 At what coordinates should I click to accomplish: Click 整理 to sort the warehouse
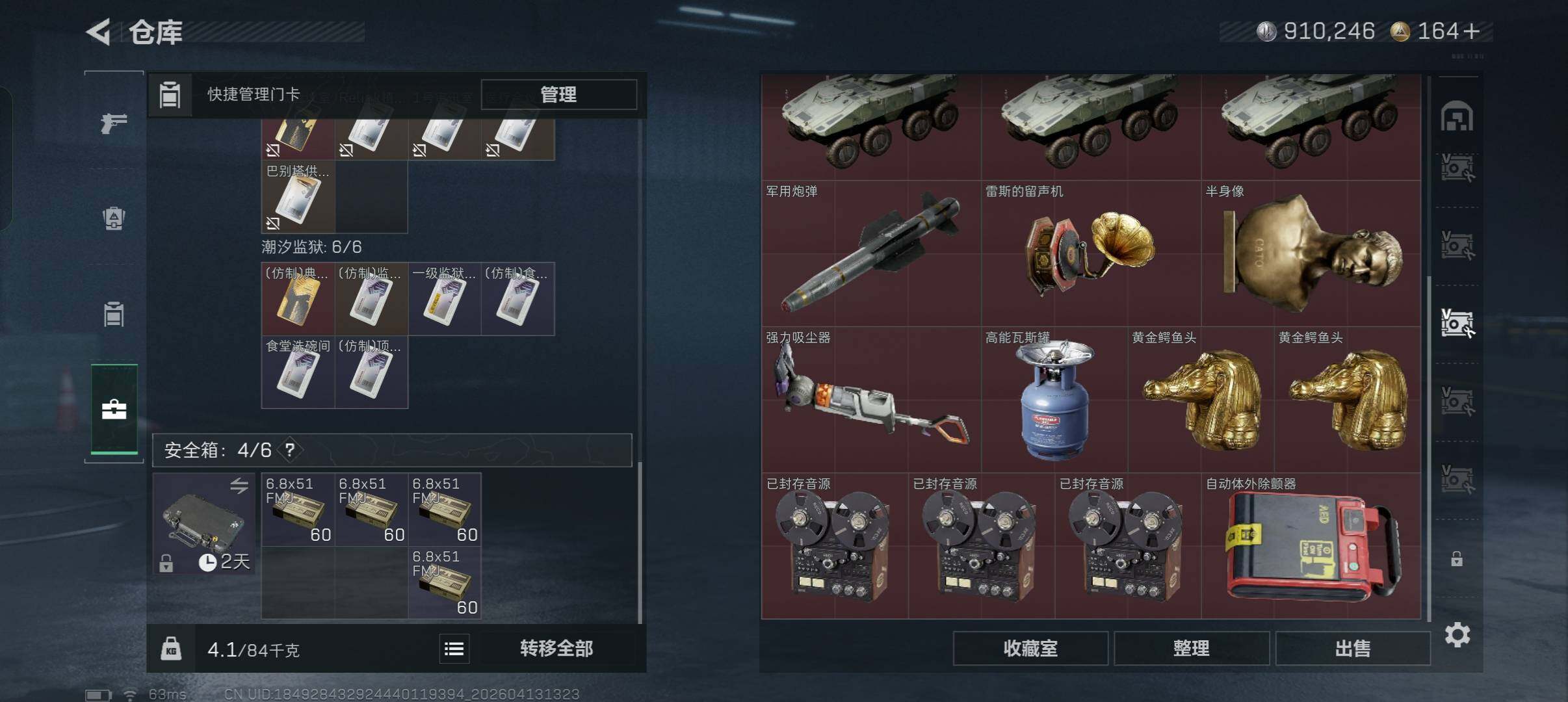1191,648
